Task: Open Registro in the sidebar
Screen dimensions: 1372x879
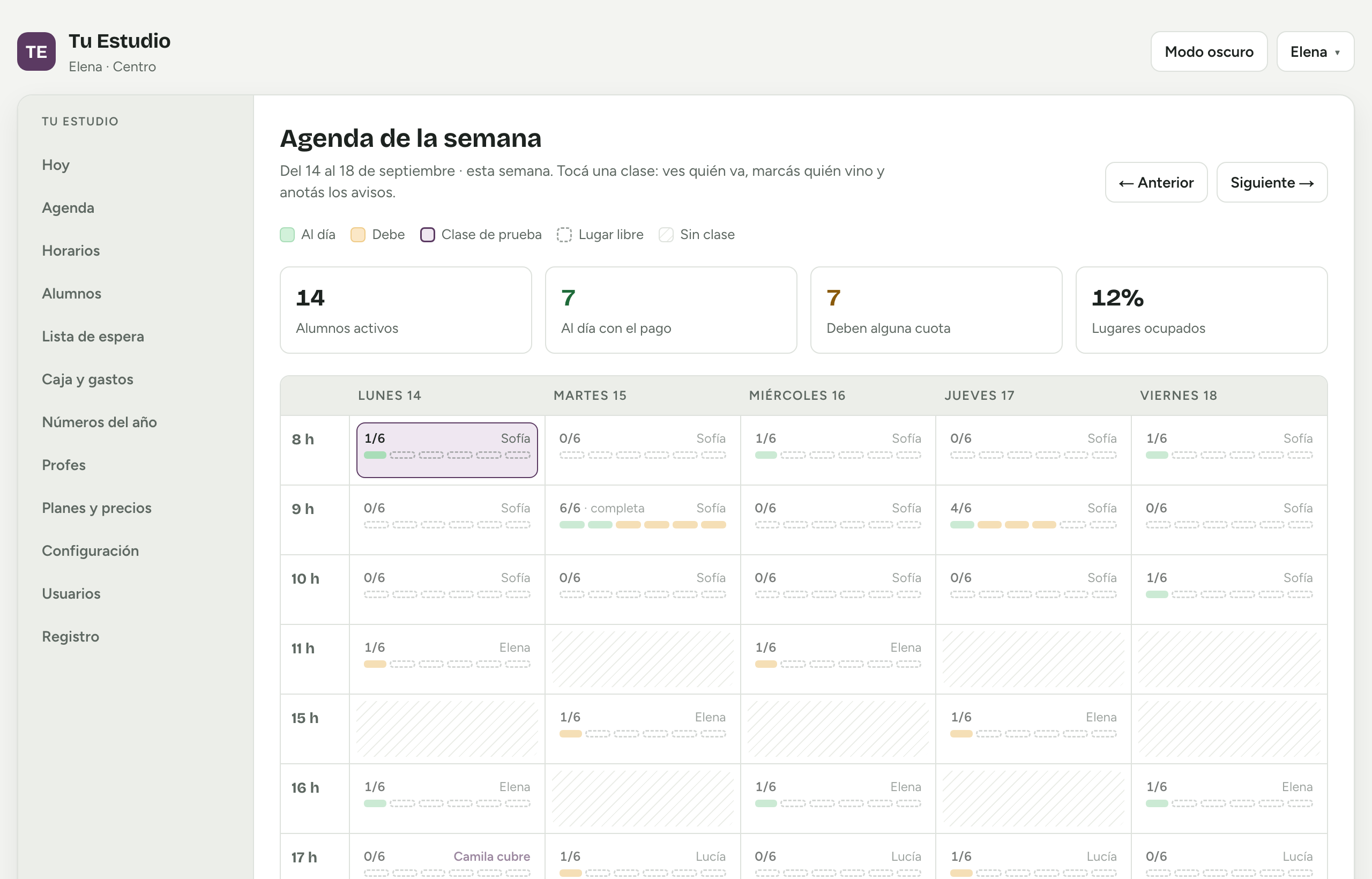Action: [x=70, y=636]
